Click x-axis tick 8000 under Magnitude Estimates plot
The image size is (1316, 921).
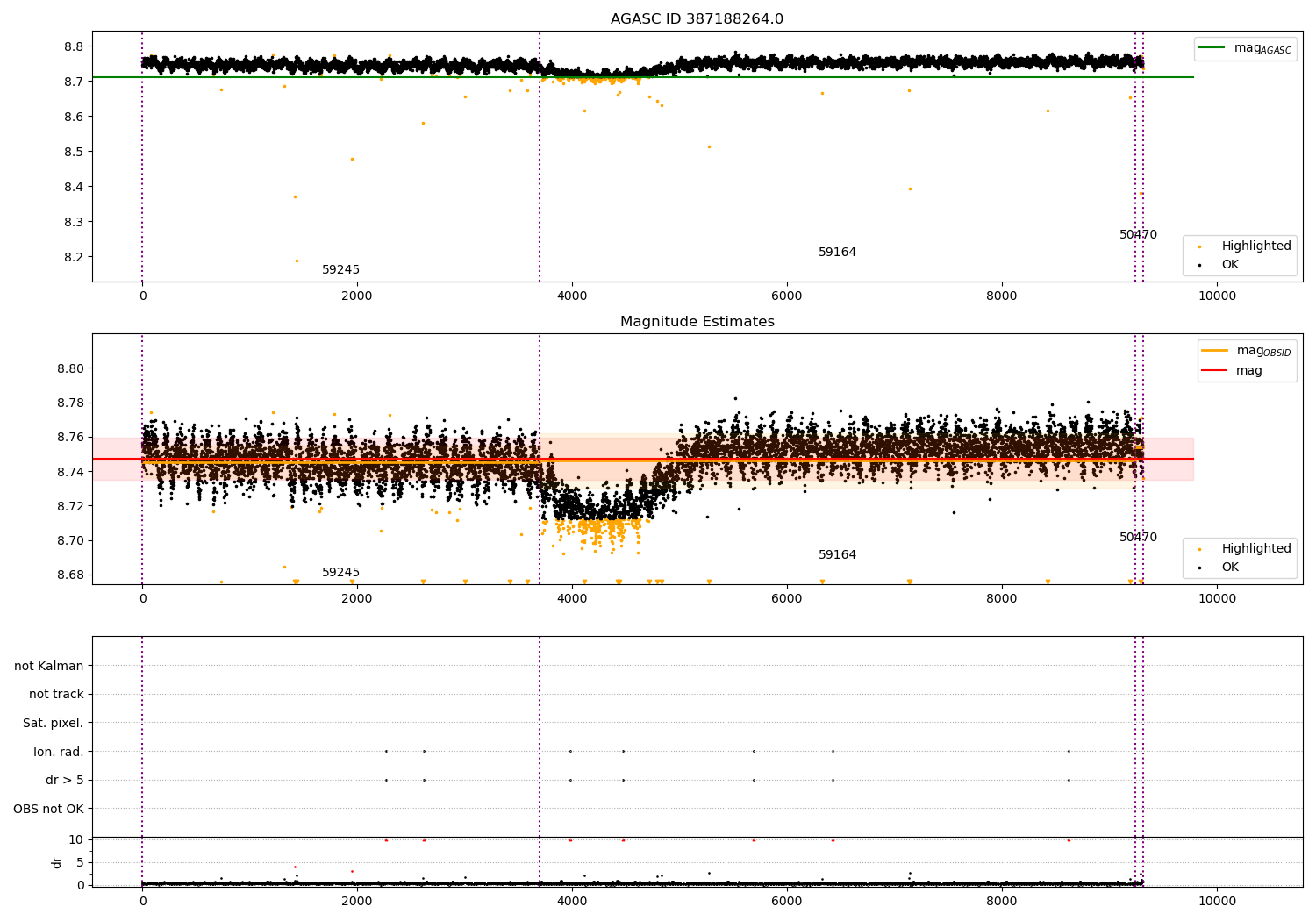(x=1002, y=598)
